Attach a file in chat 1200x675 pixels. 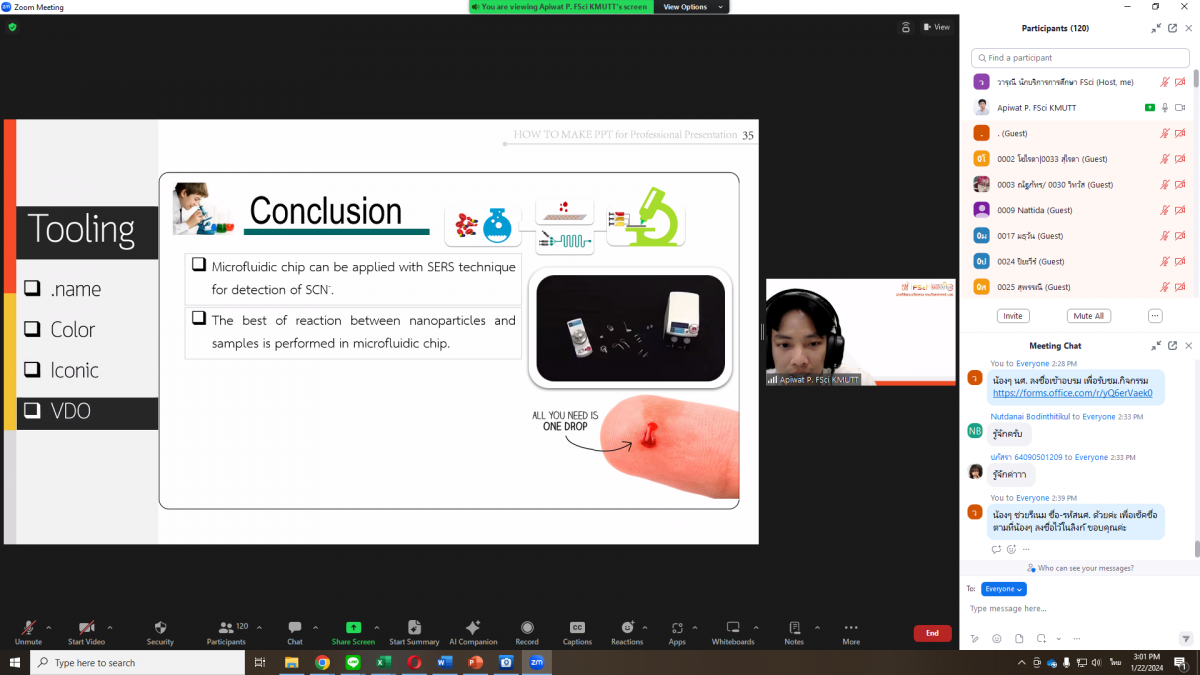1019,638
